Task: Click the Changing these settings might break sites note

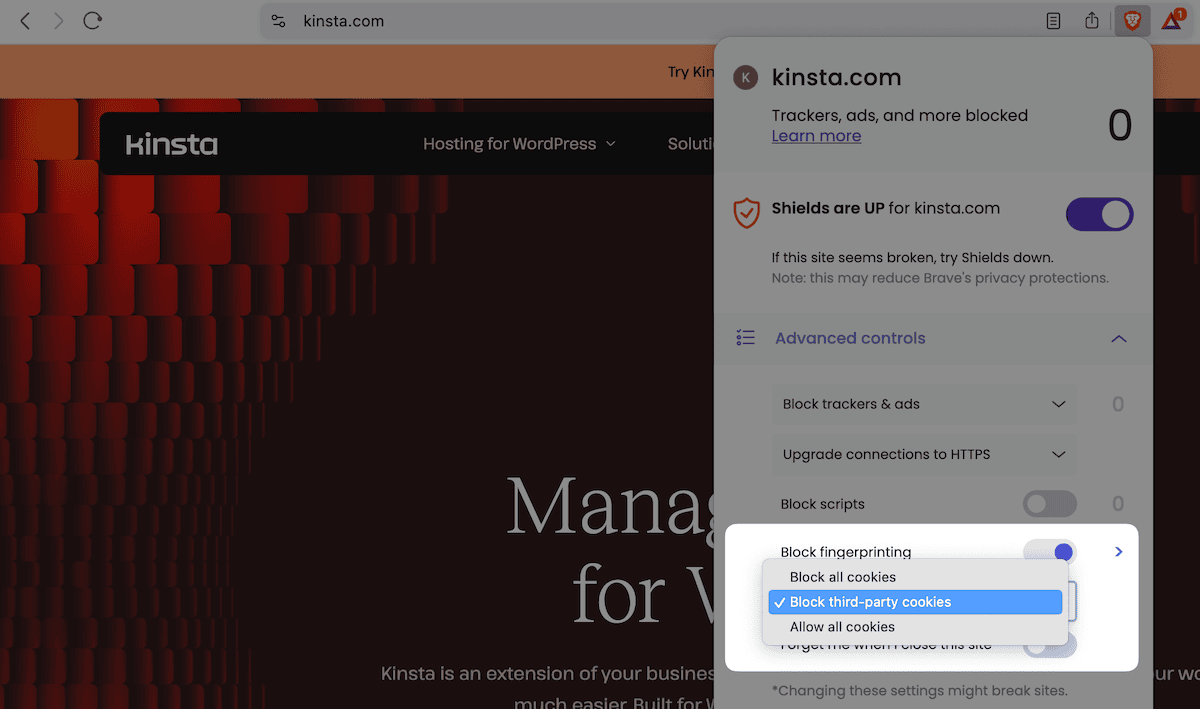Action: pyautogui.click(x=920, y=690)
